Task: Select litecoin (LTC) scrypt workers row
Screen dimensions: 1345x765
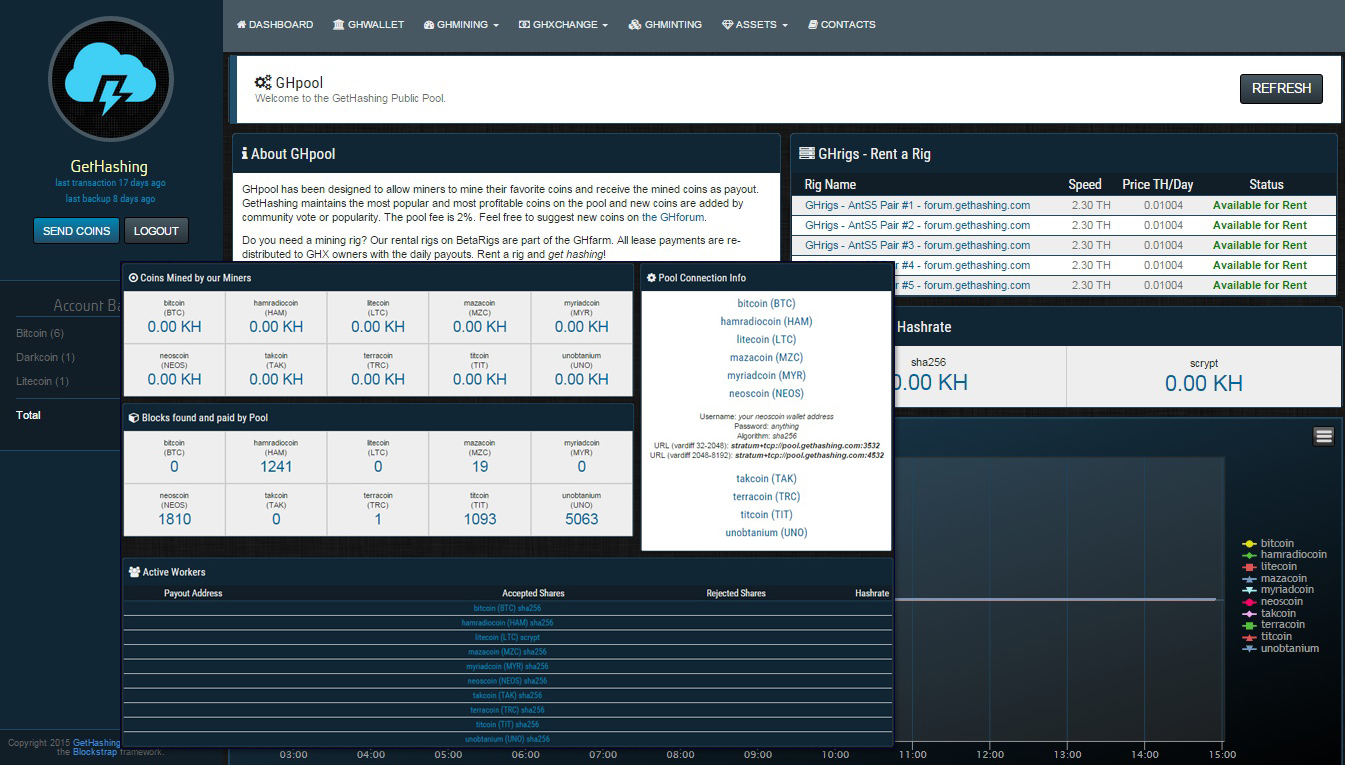Action: click(507, 637)
